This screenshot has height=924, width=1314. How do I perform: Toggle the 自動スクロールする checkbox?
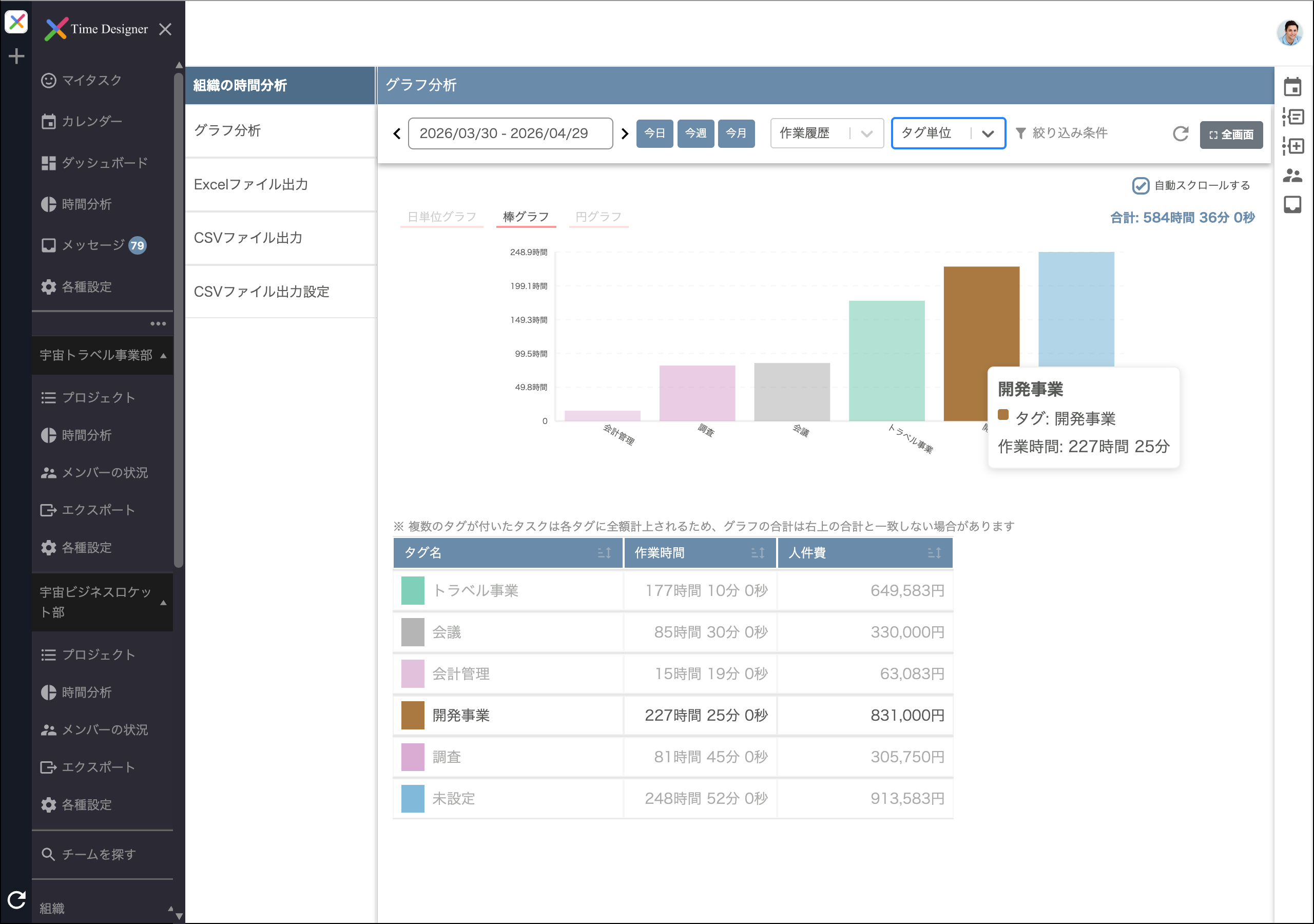point(1140,185)
